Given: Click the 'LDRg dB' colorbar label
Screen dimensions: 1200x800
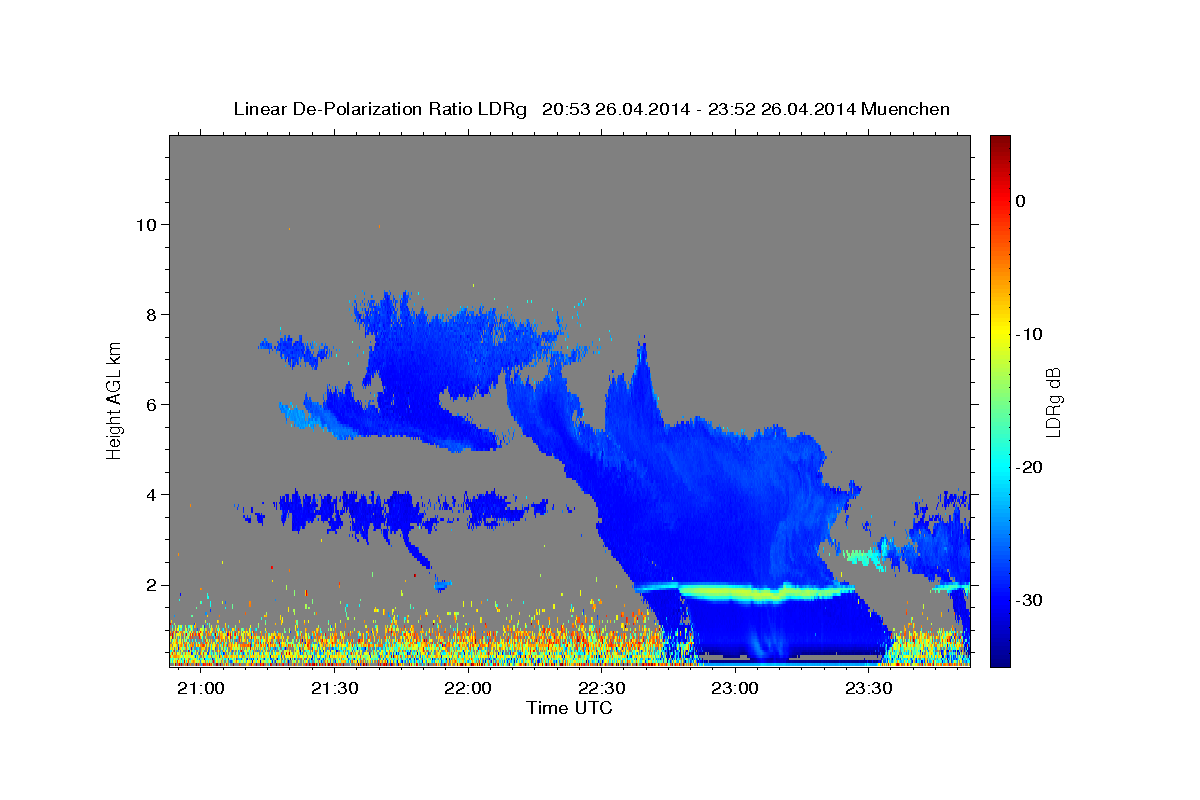Looking at the screenshot, I should coord(1052,402).
